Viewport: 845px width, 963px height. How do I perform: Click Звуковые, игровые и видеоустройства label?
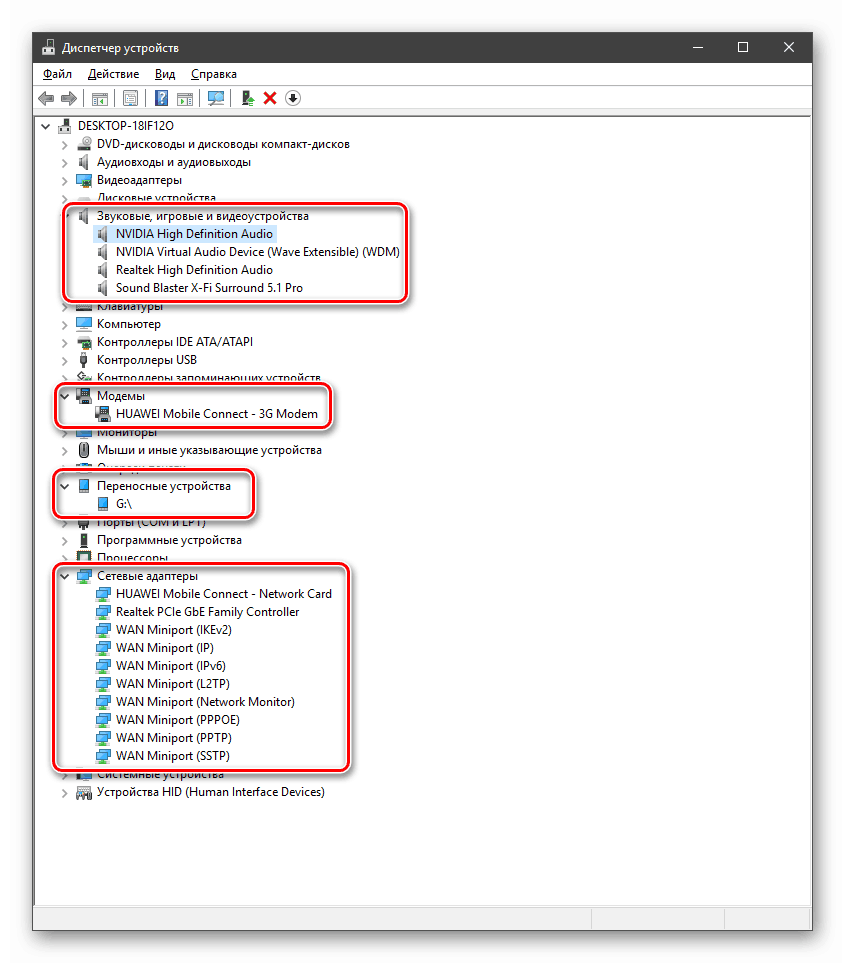203,216
